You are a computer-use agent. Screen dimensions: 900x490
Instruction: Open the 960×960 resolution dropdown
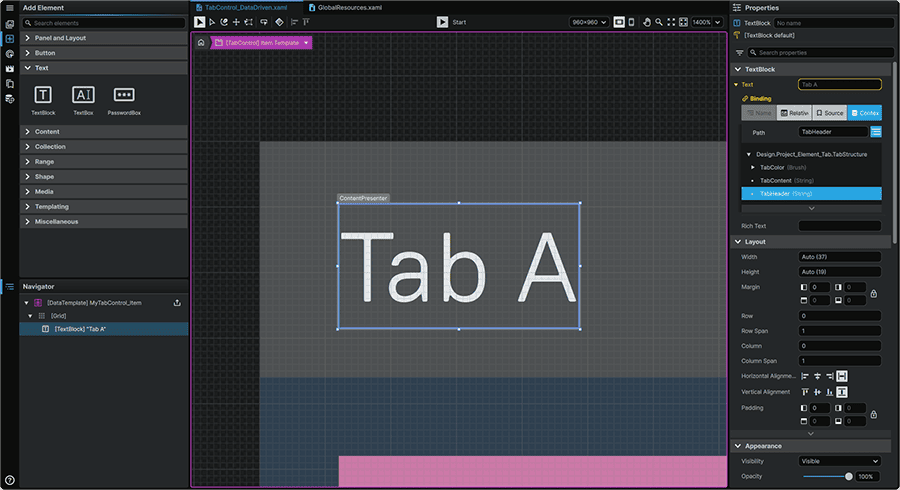tap(589, 22)
